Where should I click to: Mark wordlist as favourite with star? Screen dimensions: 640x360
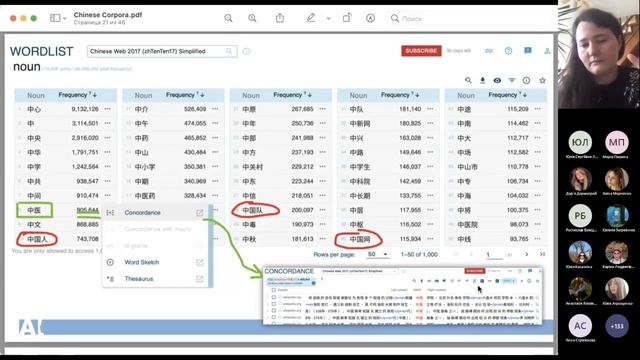click(x=542, y=80)
